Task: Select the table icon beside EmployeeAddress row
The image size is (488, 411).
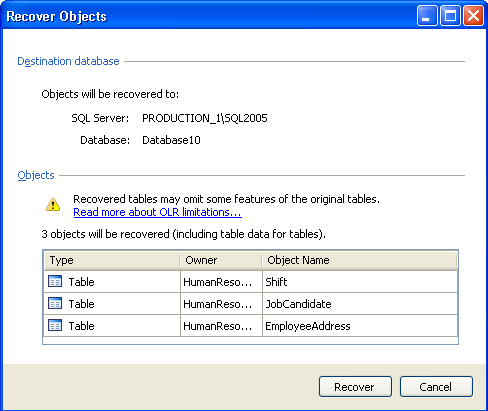Action: click(55, 325)
